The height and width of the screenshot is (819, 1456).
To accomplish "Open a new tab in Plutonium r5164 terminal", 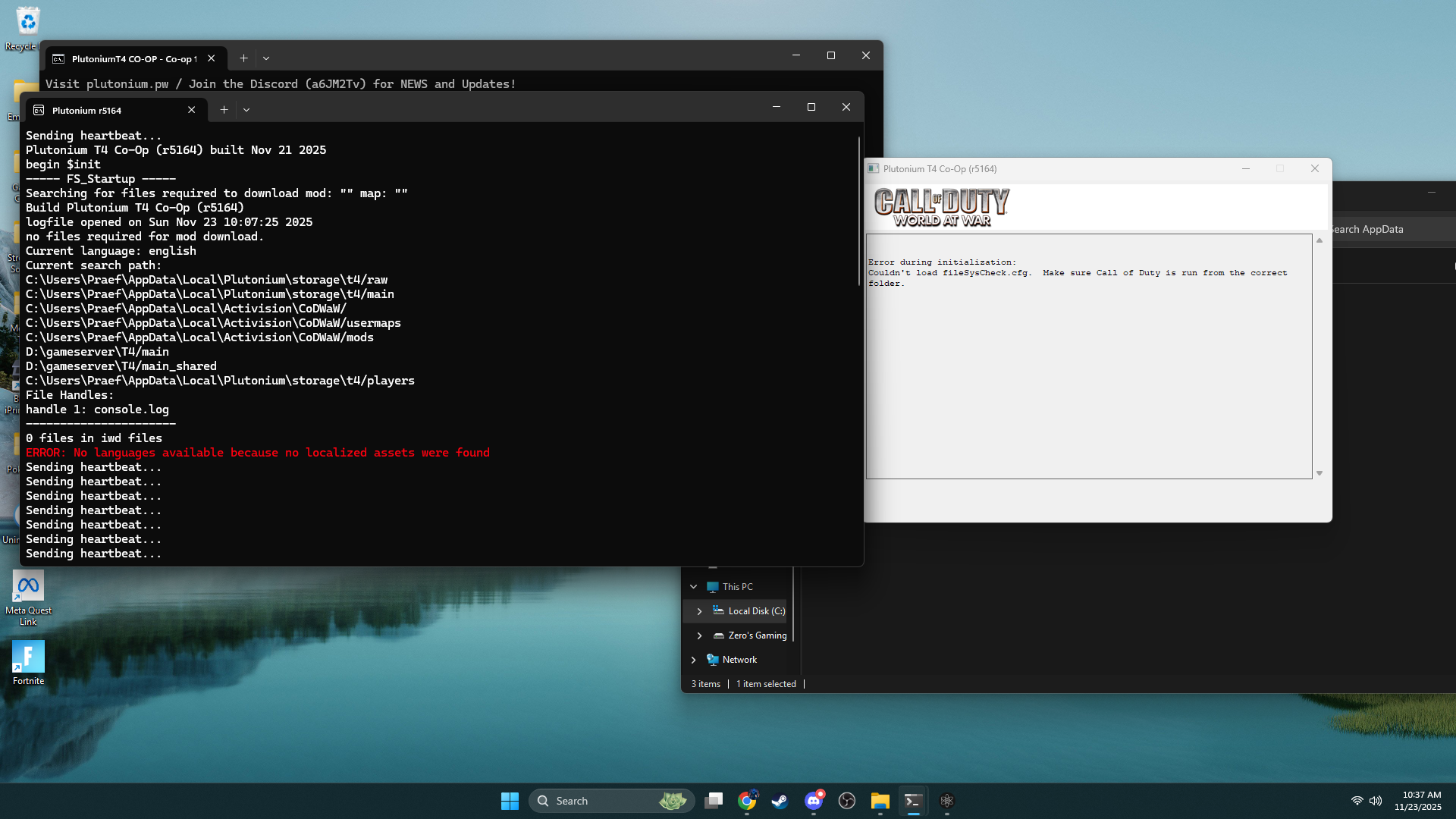I will tap(224, 110).
